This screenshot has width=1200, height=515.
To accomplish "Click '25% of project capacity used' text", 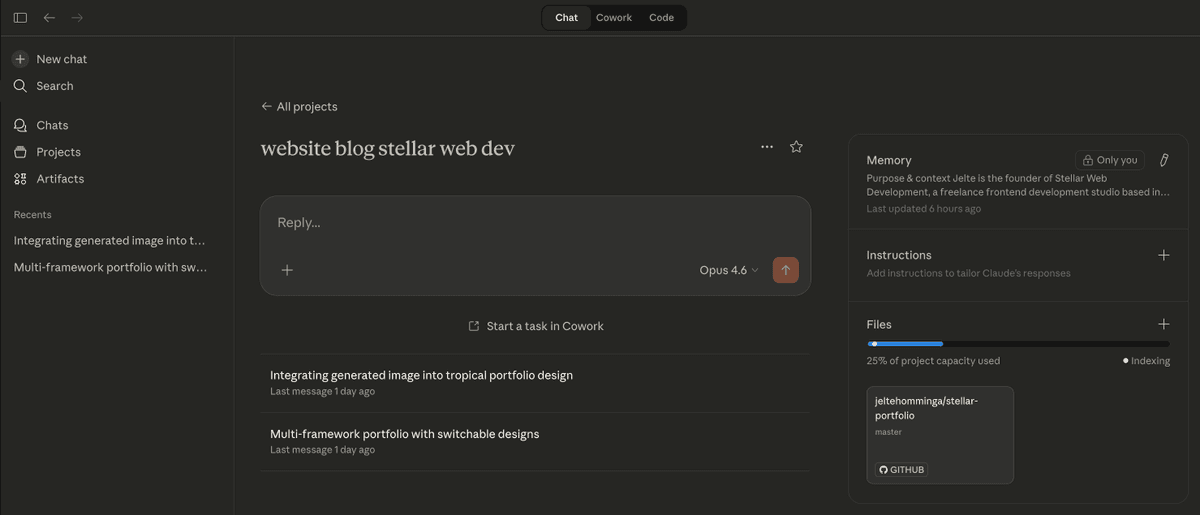I will (933, 361).
